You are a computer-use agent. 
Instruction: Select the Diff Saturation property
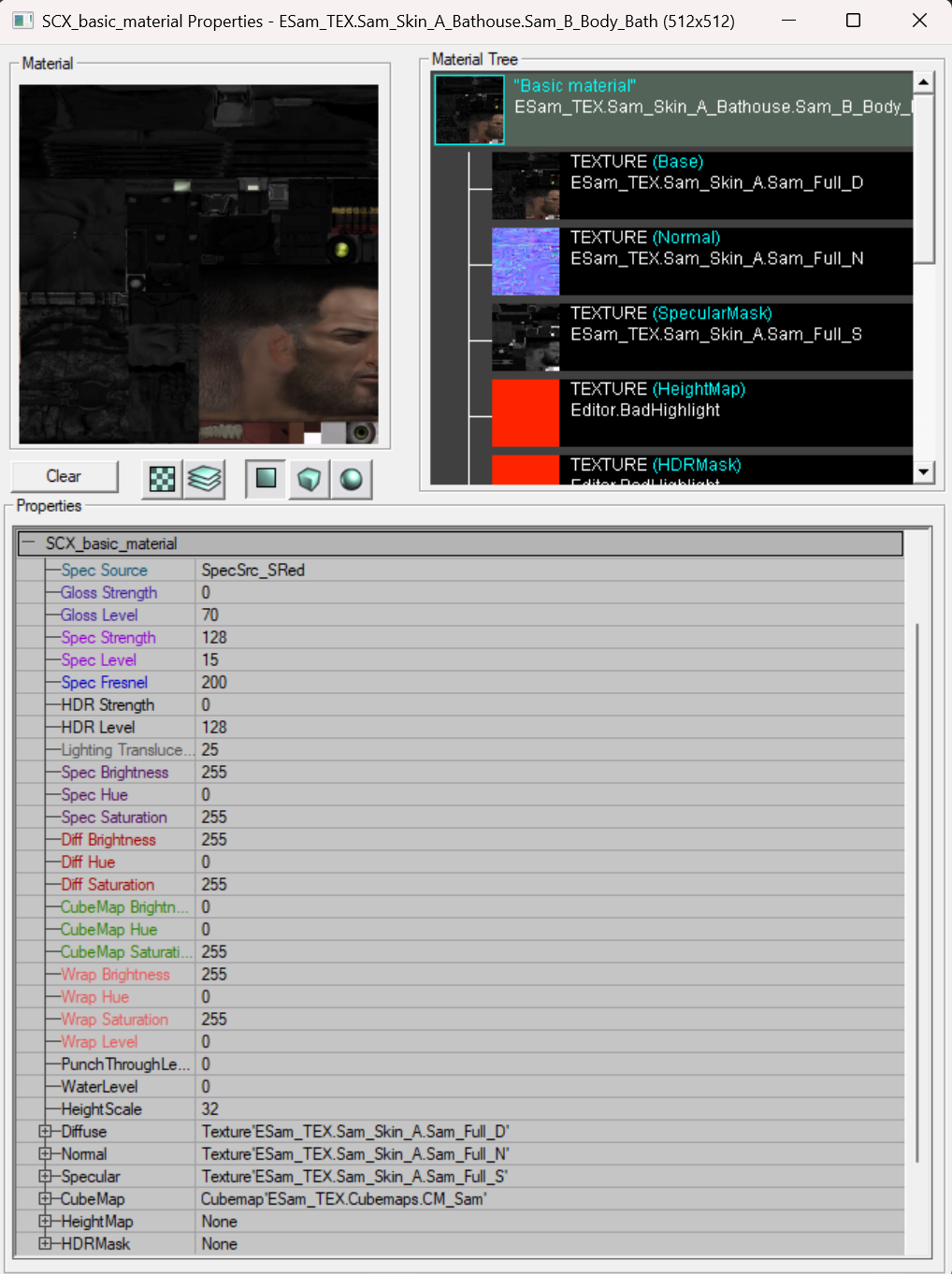point(108,884)
